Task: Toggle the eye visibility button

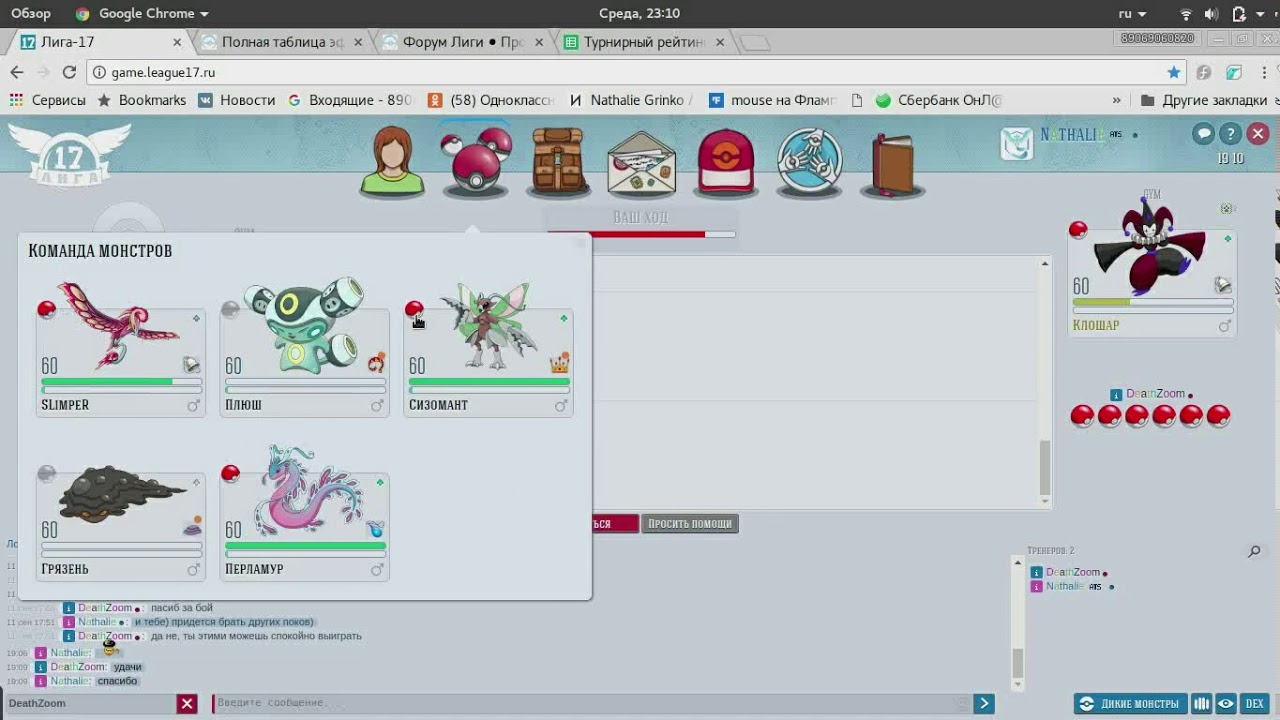Action: (x=1226, y=704)
